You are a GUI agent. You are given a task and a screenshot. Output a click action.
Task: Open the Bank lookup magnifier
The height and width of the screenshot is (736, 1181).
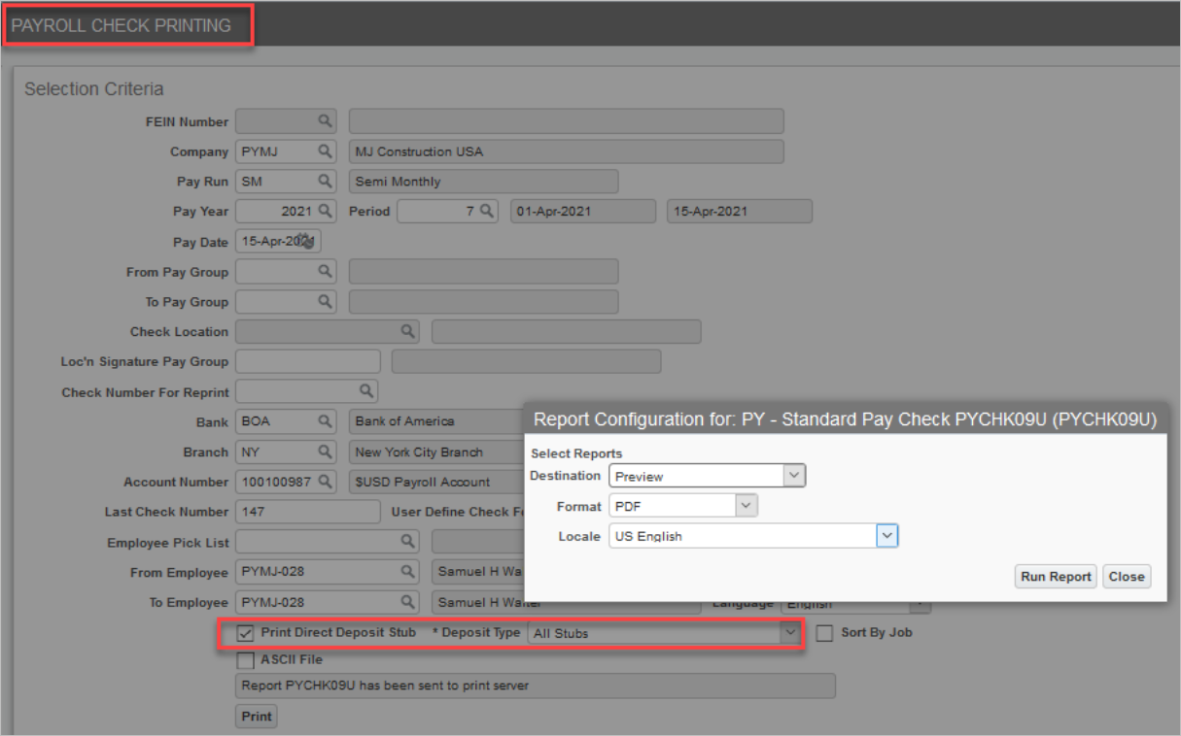click(325, 421)
